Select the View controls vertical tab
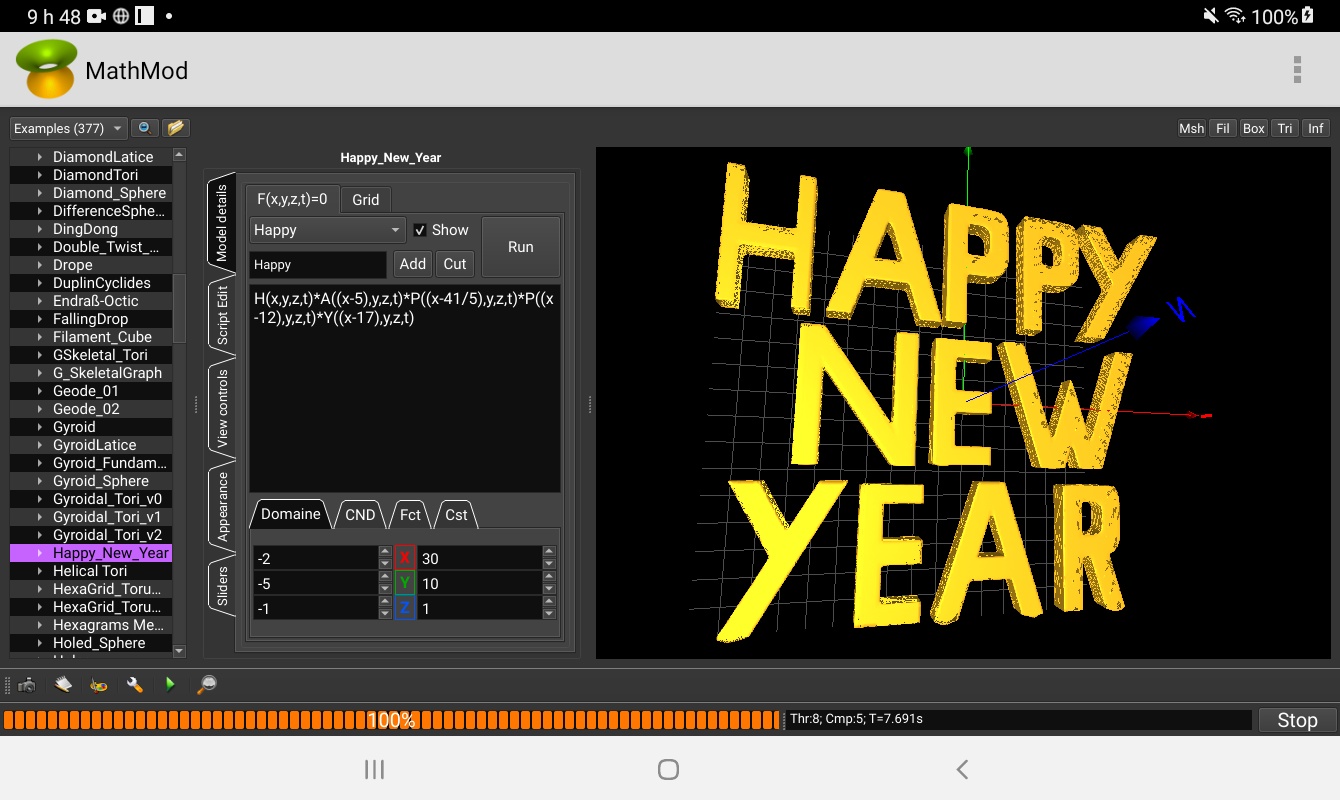Screen dimensions: 1340x800 (x=221, y=407)
